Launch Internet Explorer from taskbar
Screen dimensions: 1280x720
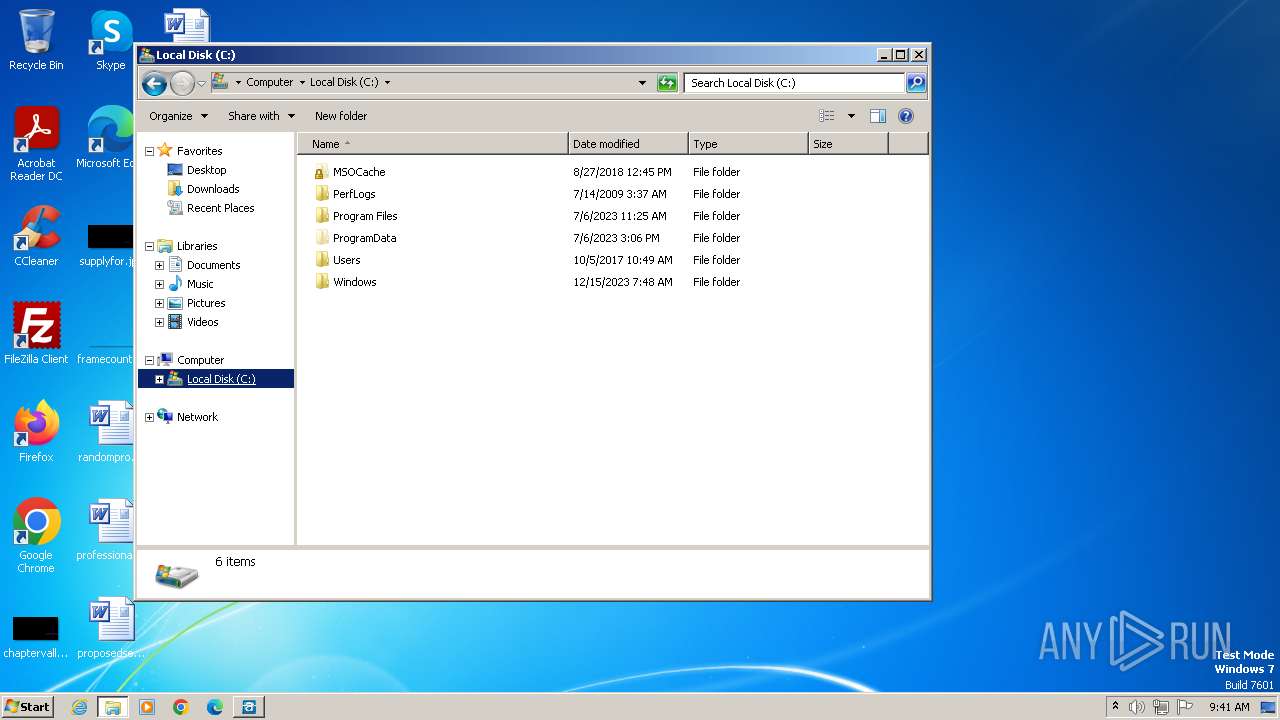(79, 707)
